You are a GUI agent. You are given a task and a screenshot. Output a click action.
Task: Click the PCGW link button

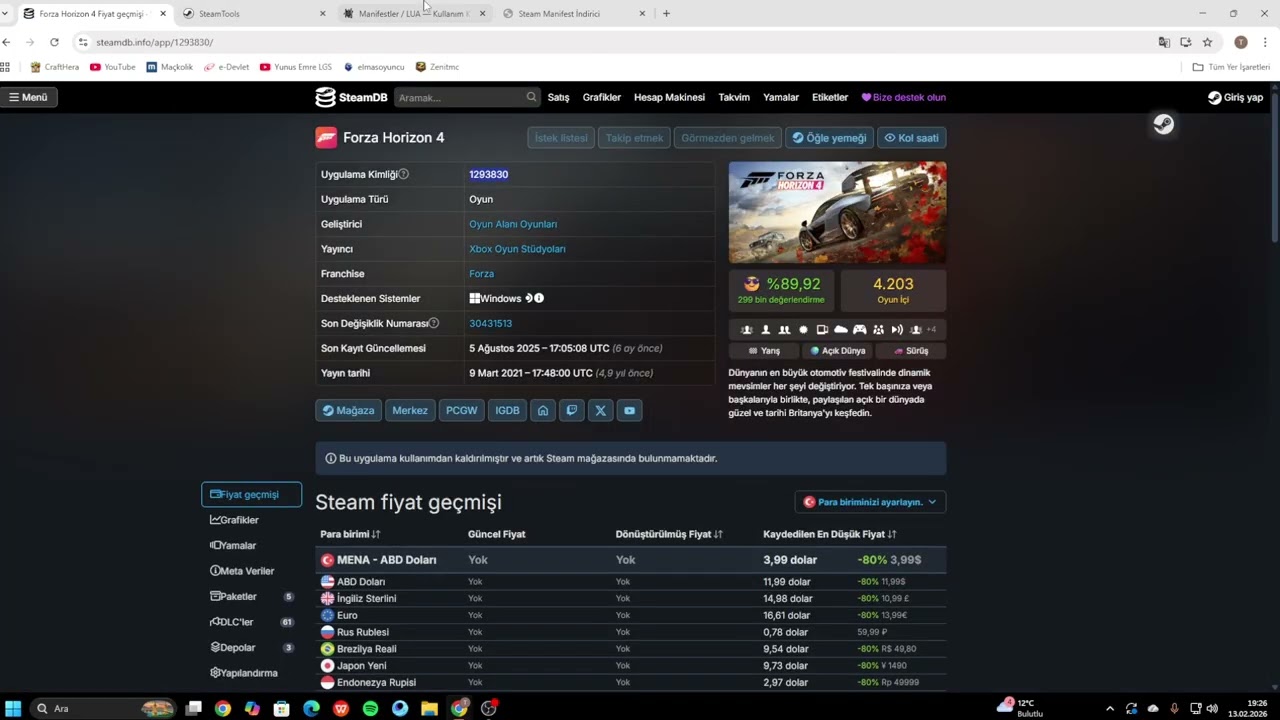point(461,410)
